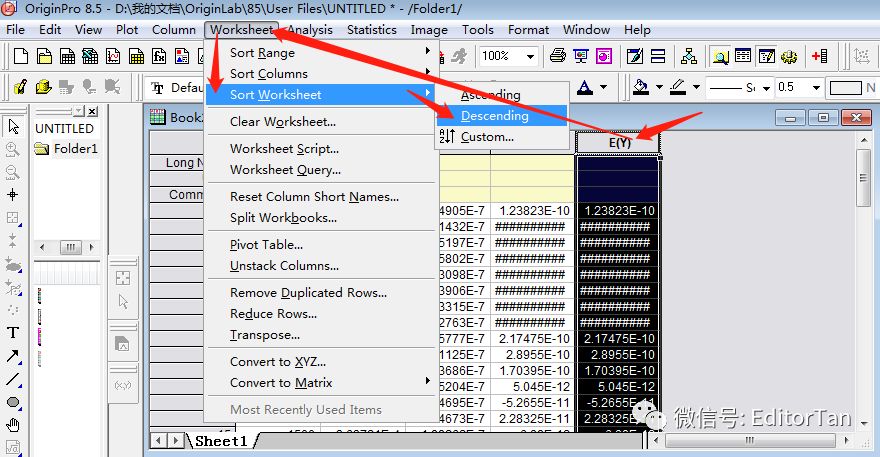The height and width of the screenshot is (457, 880).
Task: Click the Print icon
Action: pos(558,56)
